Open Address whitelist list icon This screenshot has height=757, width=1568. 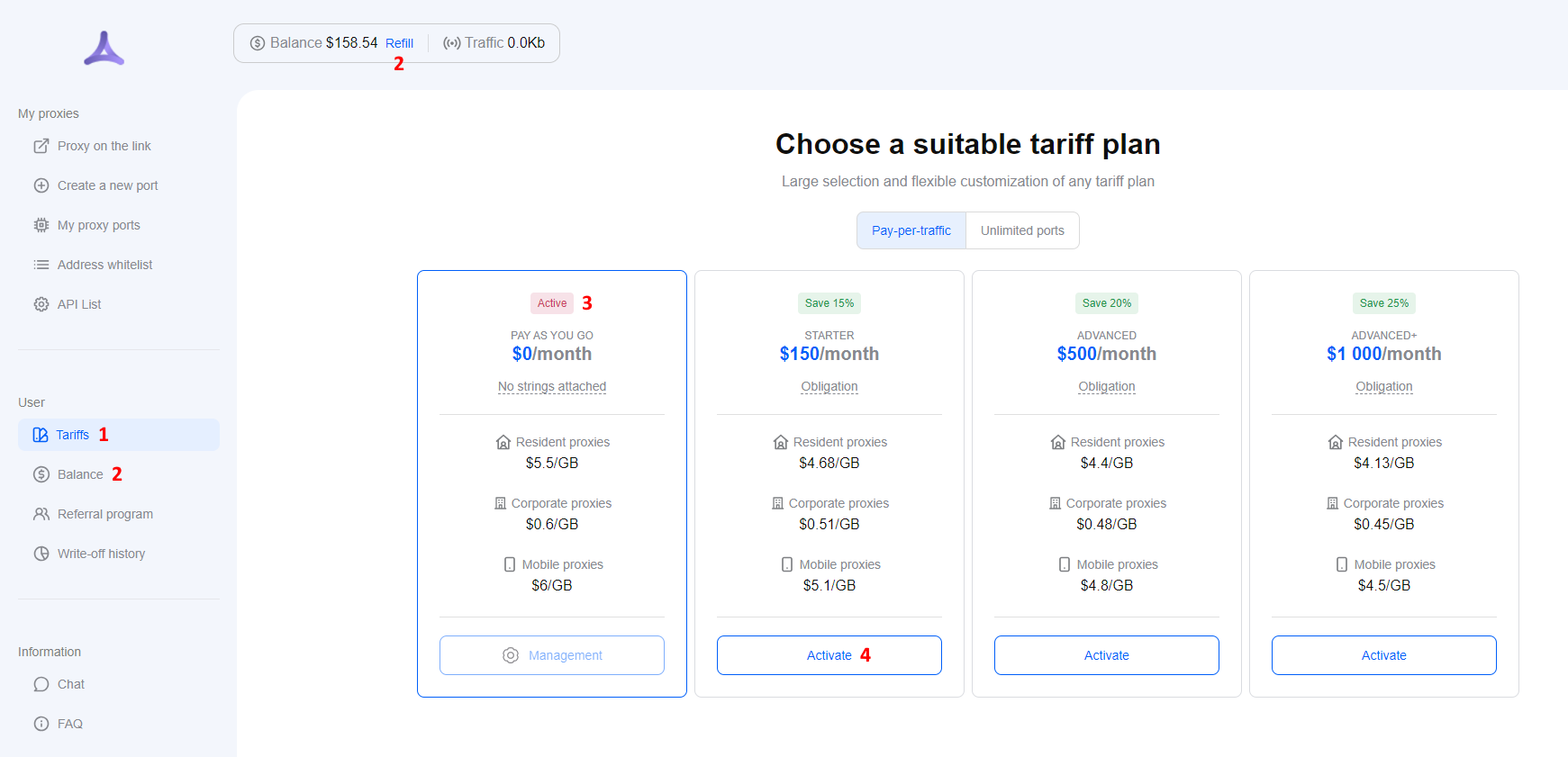[x=41, y=265]
